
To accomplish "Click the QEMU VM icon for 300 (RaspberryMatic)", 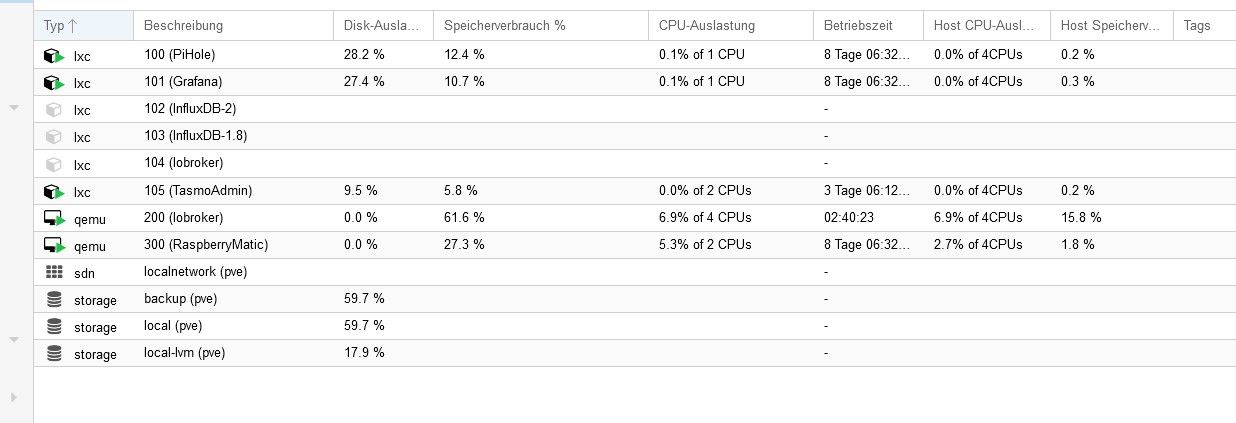I will [x=53, y=245].
